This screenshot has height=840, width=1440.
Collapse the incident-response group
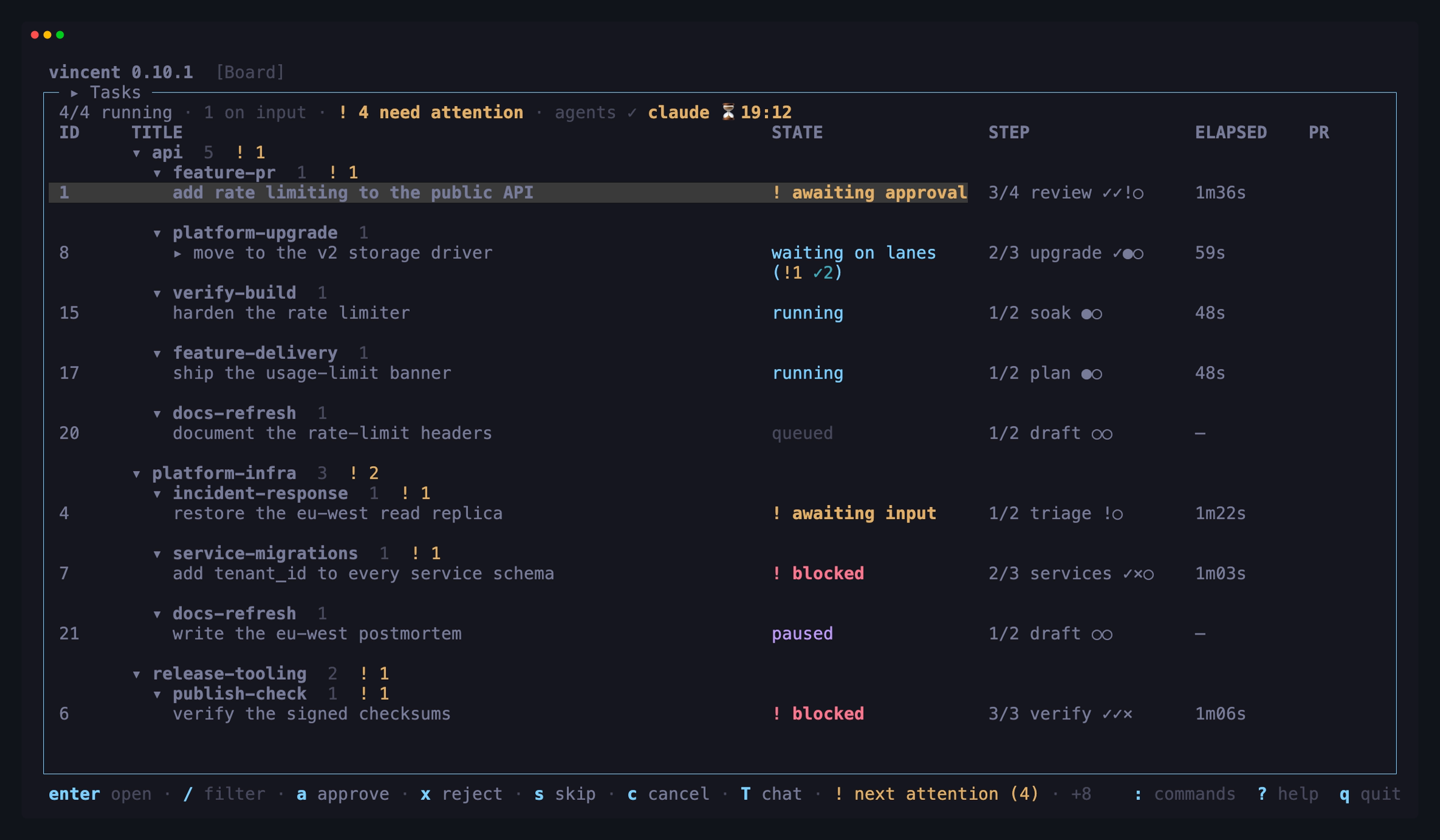point(157,494)
